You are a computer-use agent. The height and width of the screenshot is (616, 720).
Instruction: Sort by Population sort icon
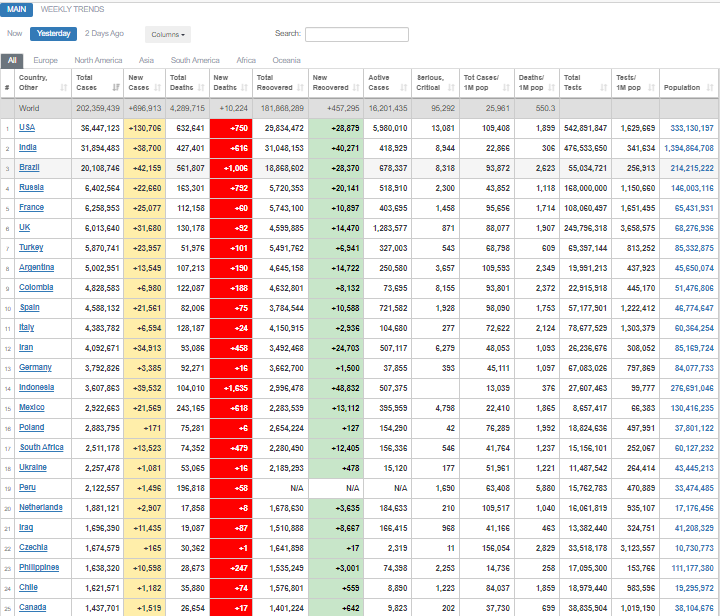click(x=710, y=87)
